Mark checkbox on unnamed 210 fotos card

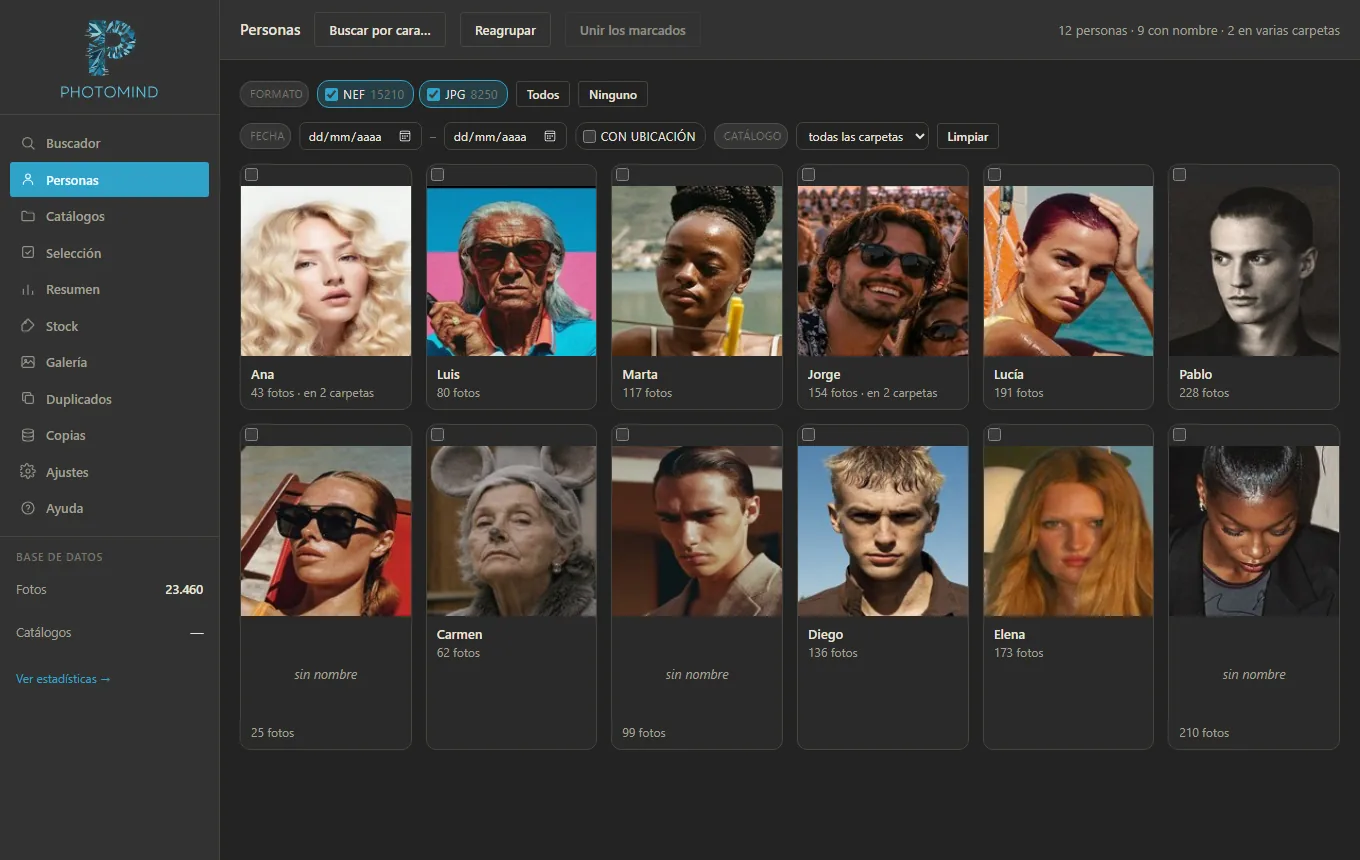point(1180,435)
